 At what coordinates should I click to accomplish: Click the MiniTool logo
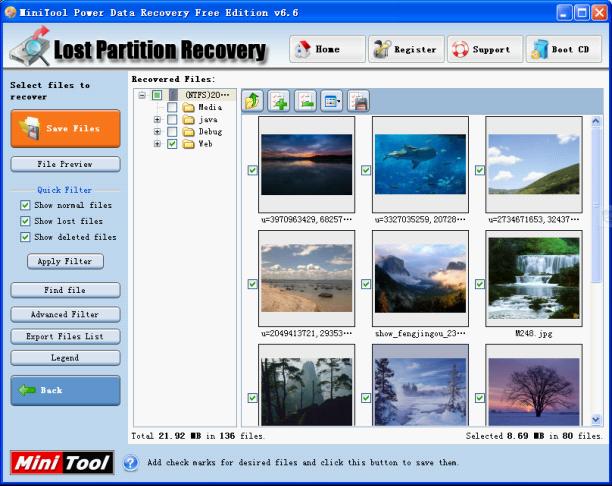pyautogui.click(x=62, y=463)
